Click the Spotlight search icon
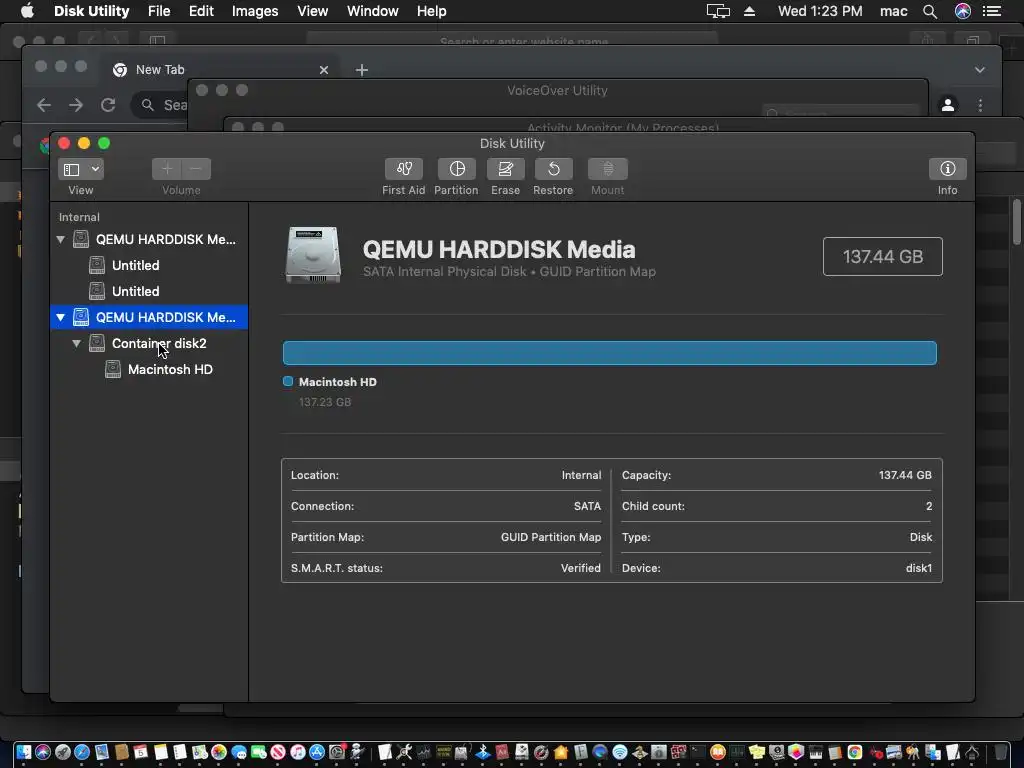Screen dimensions: 1024x768 tap(930, 11)
